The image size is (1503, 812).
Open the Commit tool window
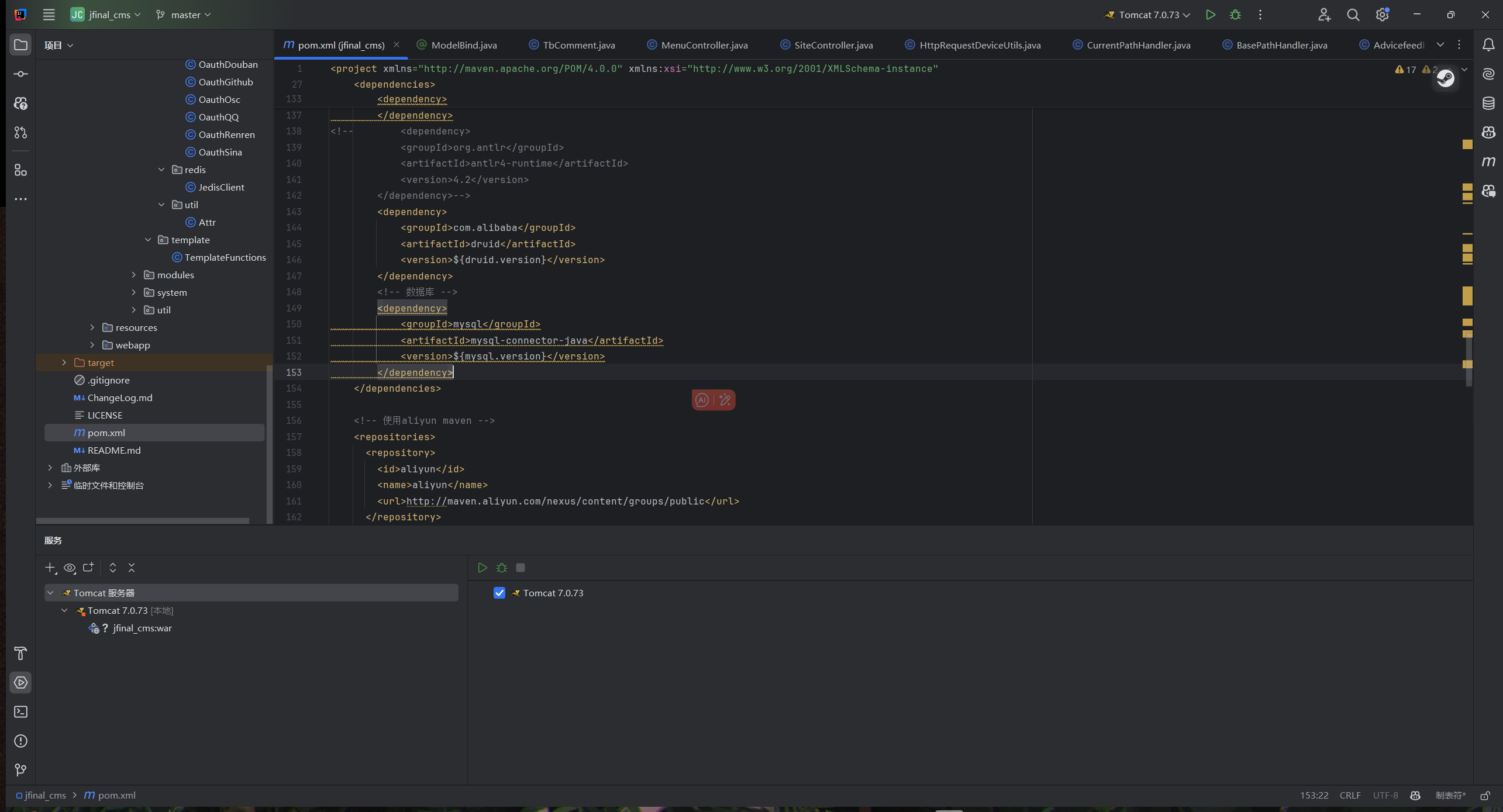[20, 74]
